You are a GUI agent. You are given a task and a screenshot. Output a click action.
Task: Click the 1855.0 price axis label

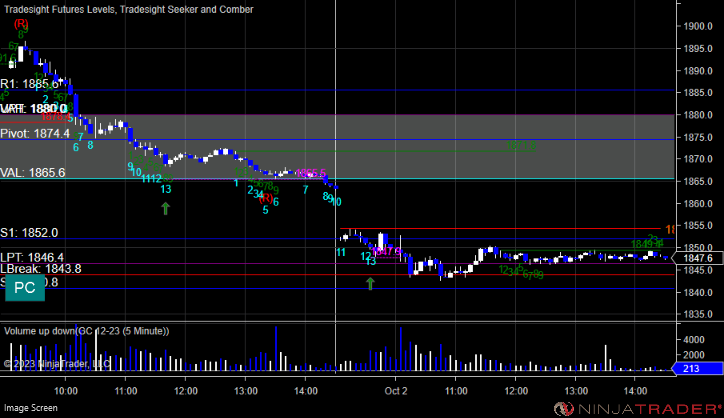(697, 226)
